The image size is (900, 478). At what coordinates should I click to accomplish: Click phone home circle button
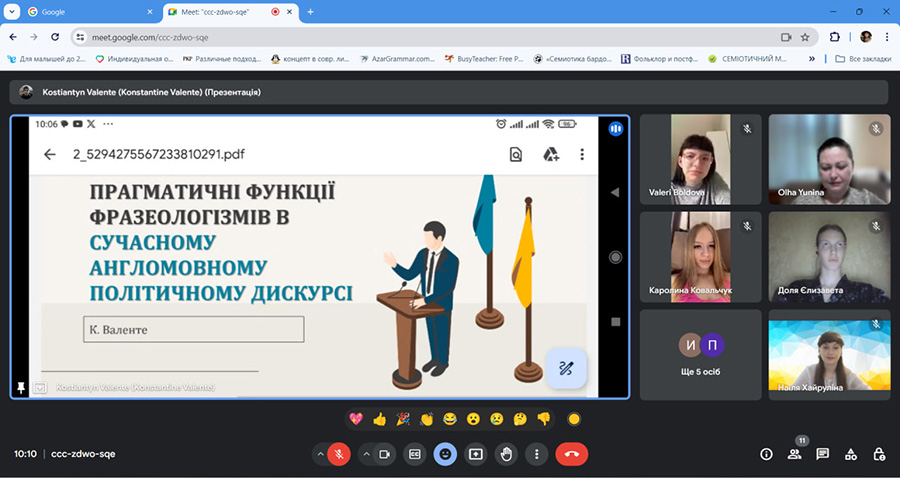(x=615, y=257)
